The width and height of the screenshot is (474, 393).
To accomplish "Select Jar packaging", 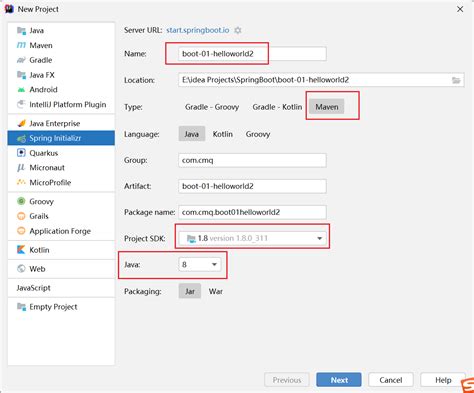I will [x=190, y=291].
